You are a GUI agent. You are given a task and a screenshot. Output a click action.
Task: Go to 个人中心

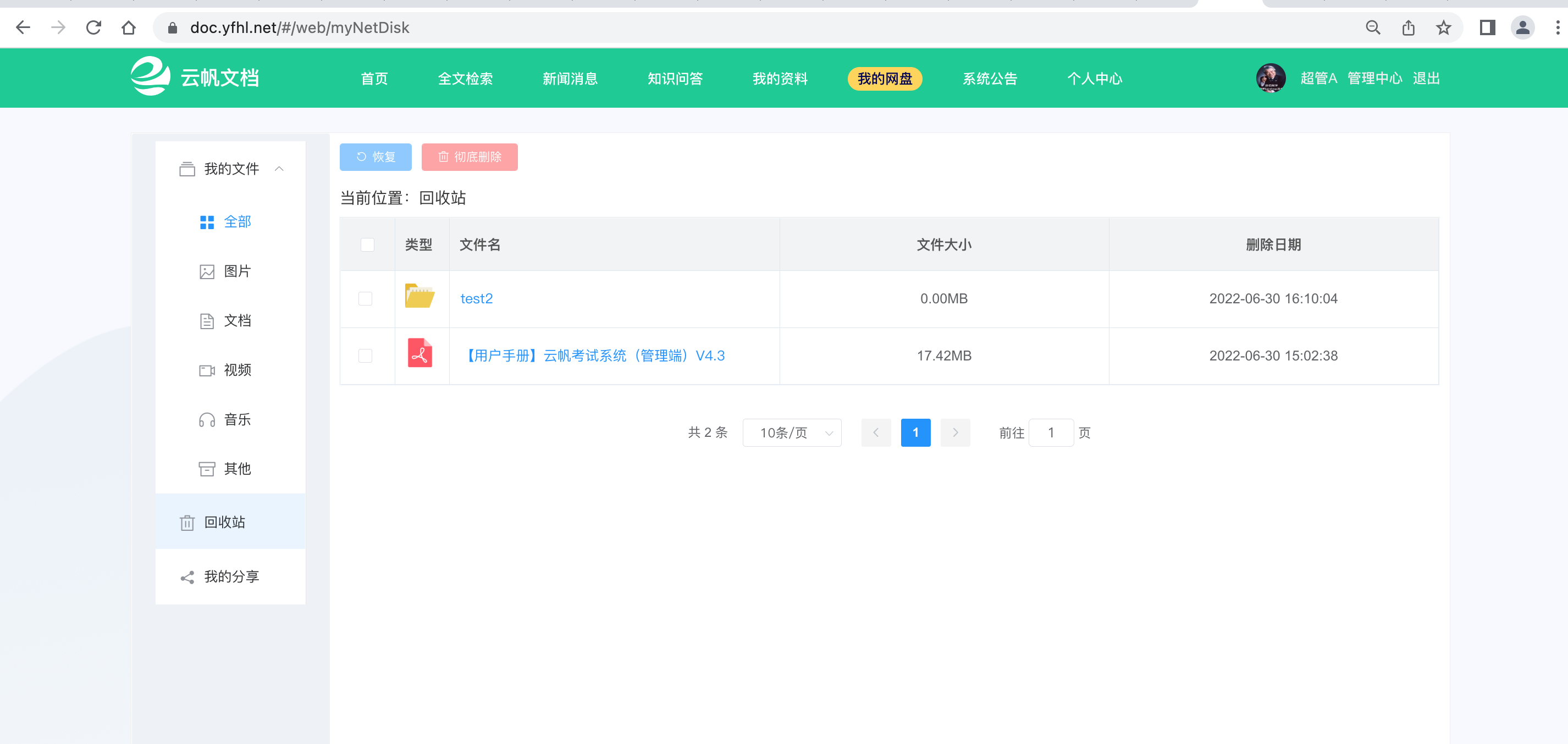pyautogui.click(x=1095, y=79)
